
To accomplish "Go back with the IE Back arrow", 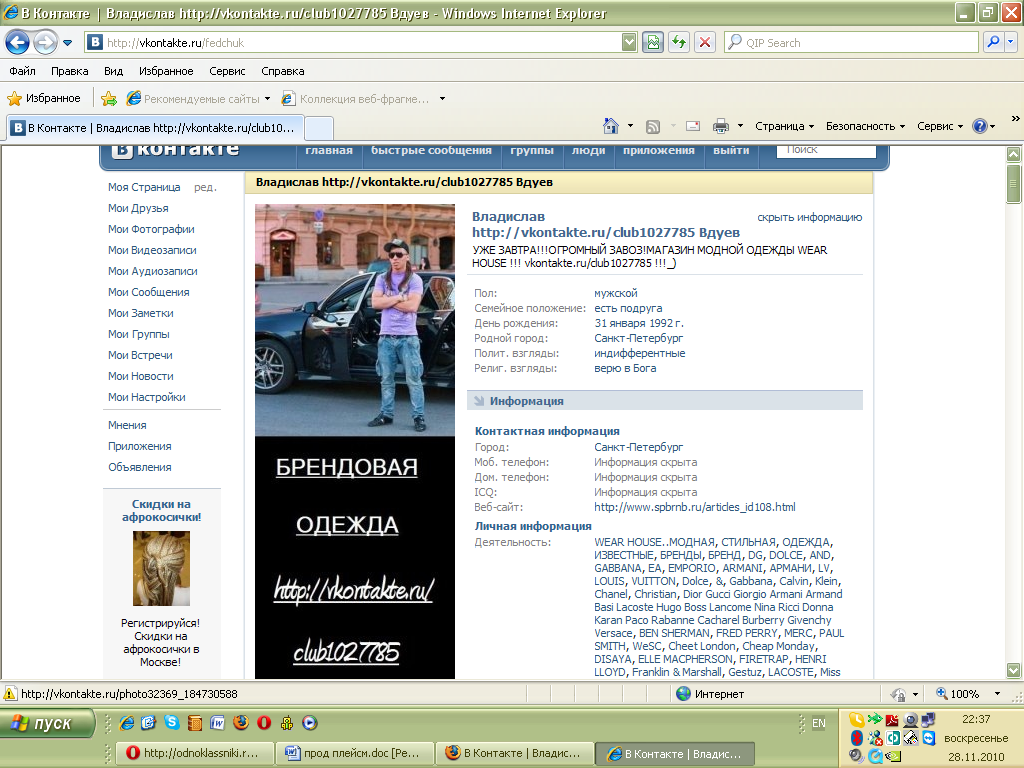I will pyautogui.click(x=18, y=43).
